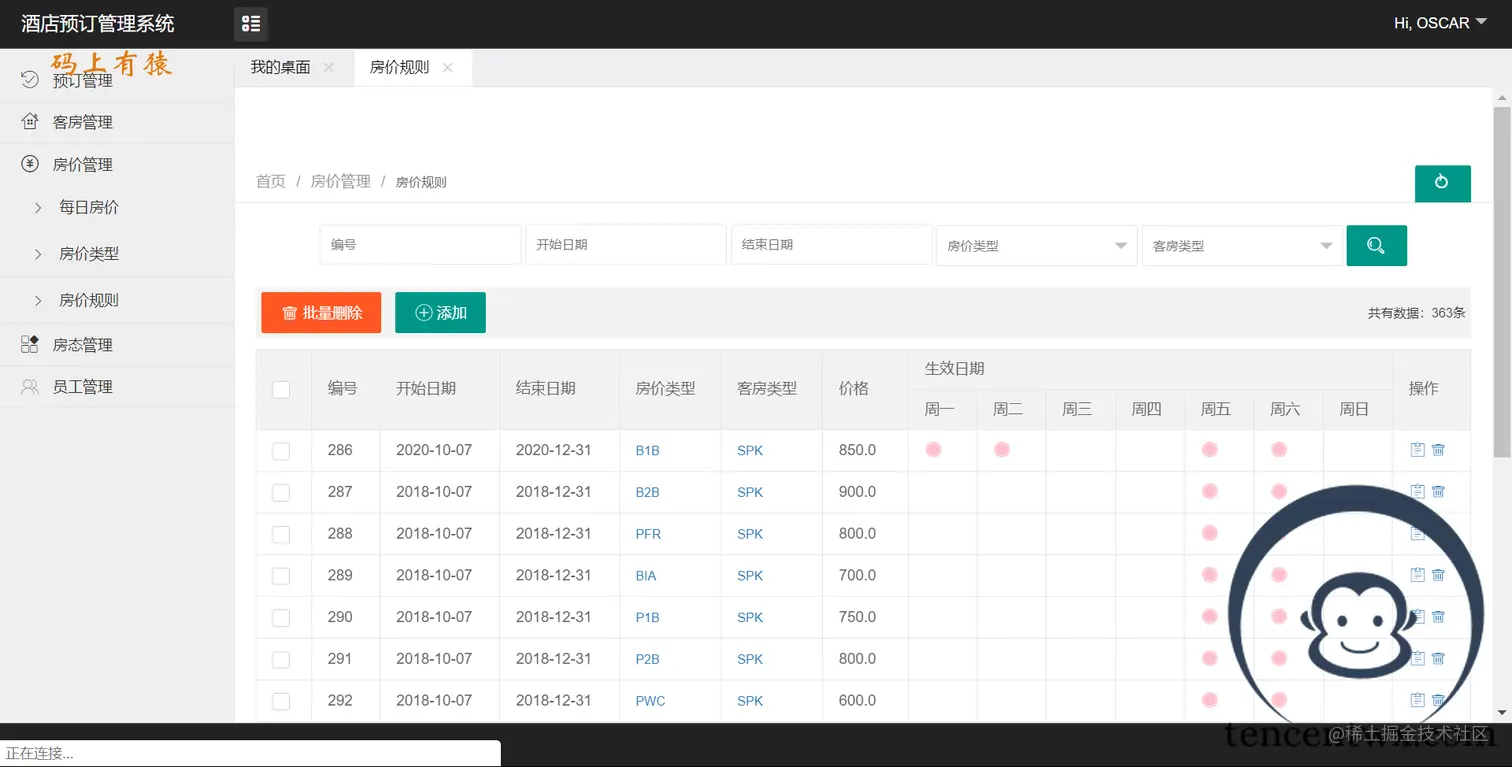Screen dimensions: 1512x767
Task: Open 员工管理 via its people icon
Action: (x=30, y=386)
